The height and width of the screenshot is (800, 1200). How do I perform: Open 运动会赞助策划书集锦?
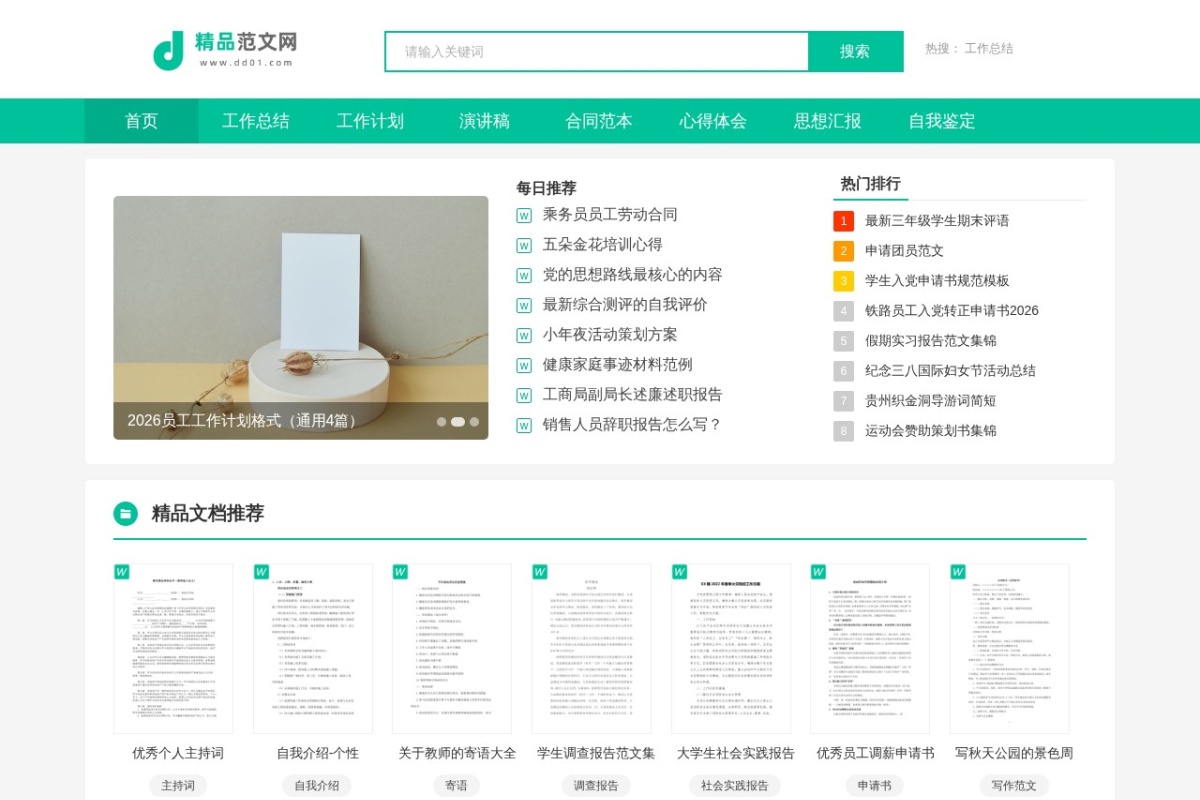(931, 431)
